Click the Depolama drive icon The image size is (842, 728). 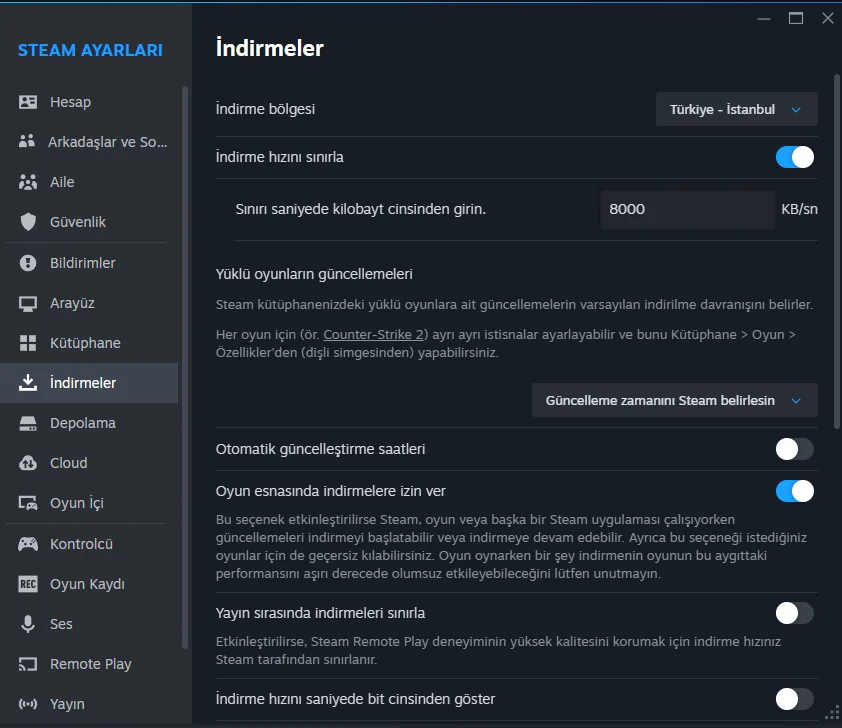28,423
